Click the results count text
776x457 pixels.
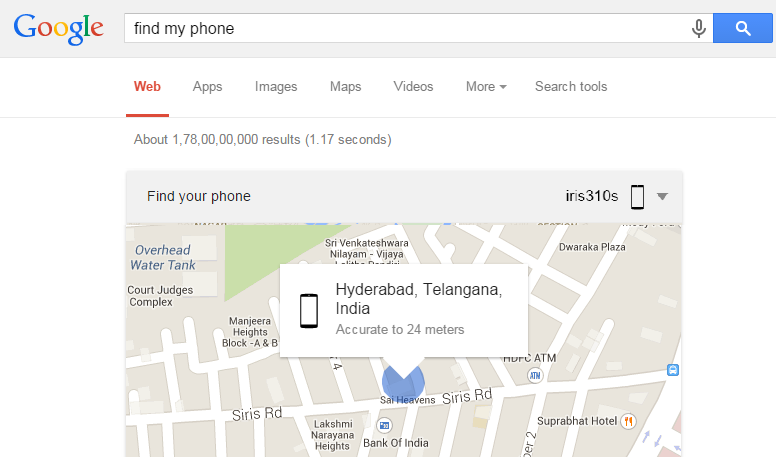(262, 140)
